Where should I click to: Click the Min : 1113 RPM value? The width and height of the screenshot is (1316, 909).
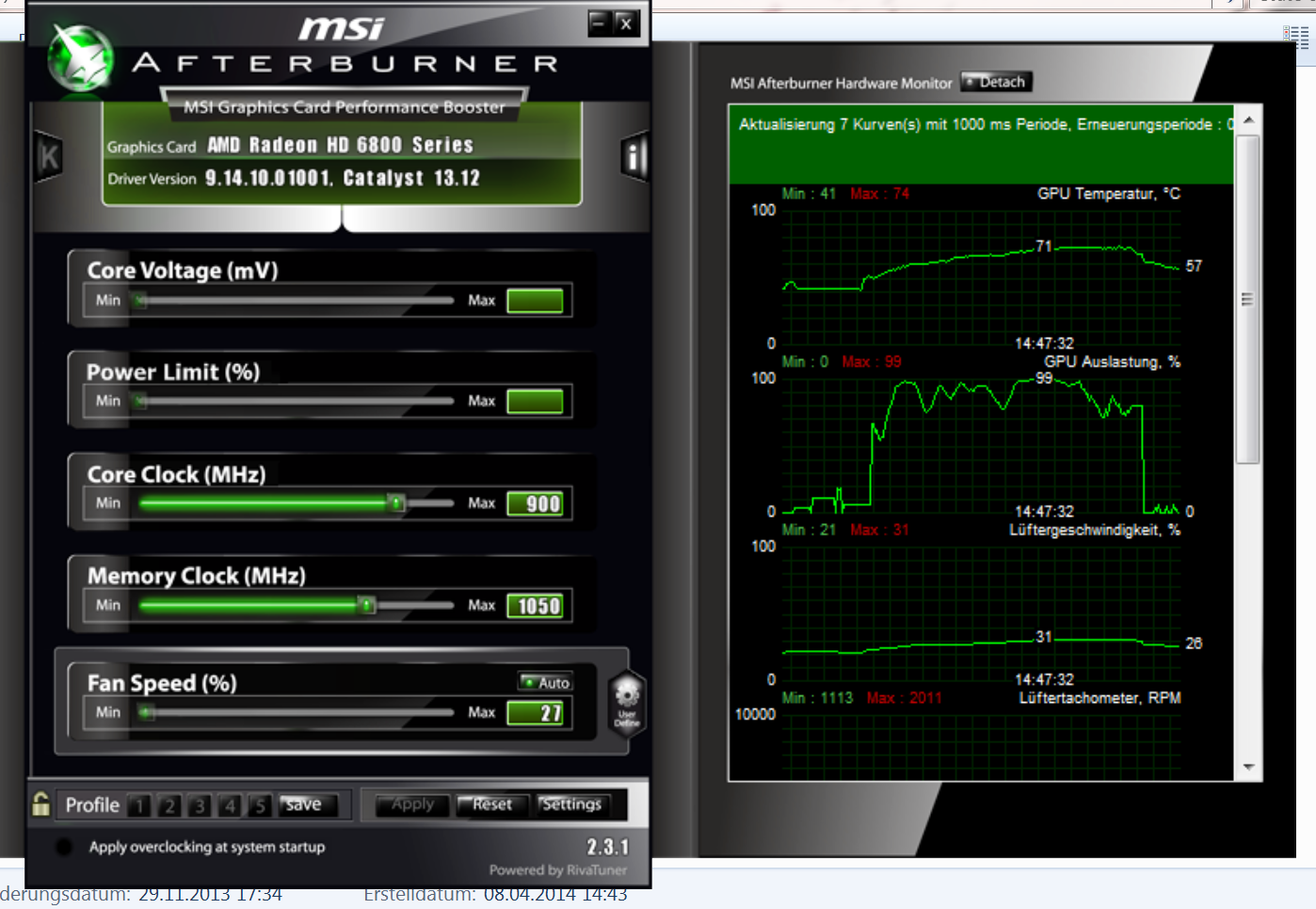(x=817, y=698)
